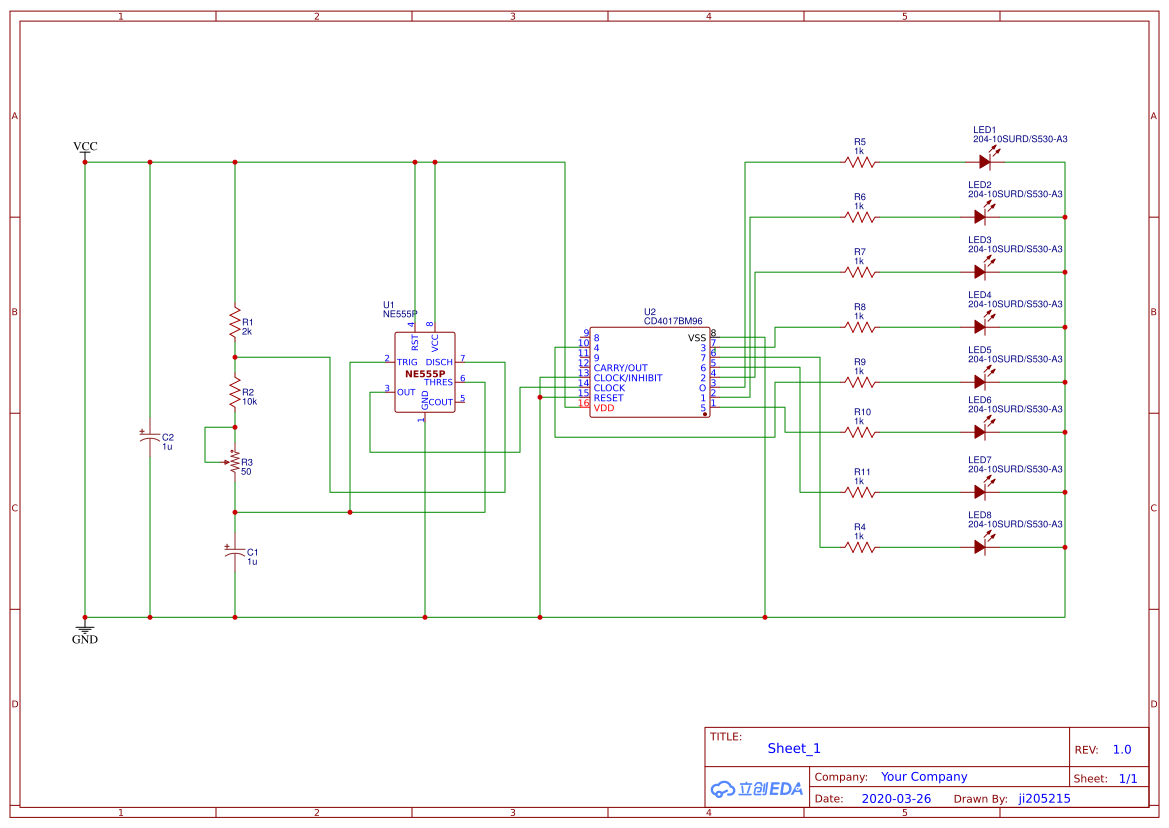
Task: Click the U1 designator label
Action: click(x=388, y=305)
